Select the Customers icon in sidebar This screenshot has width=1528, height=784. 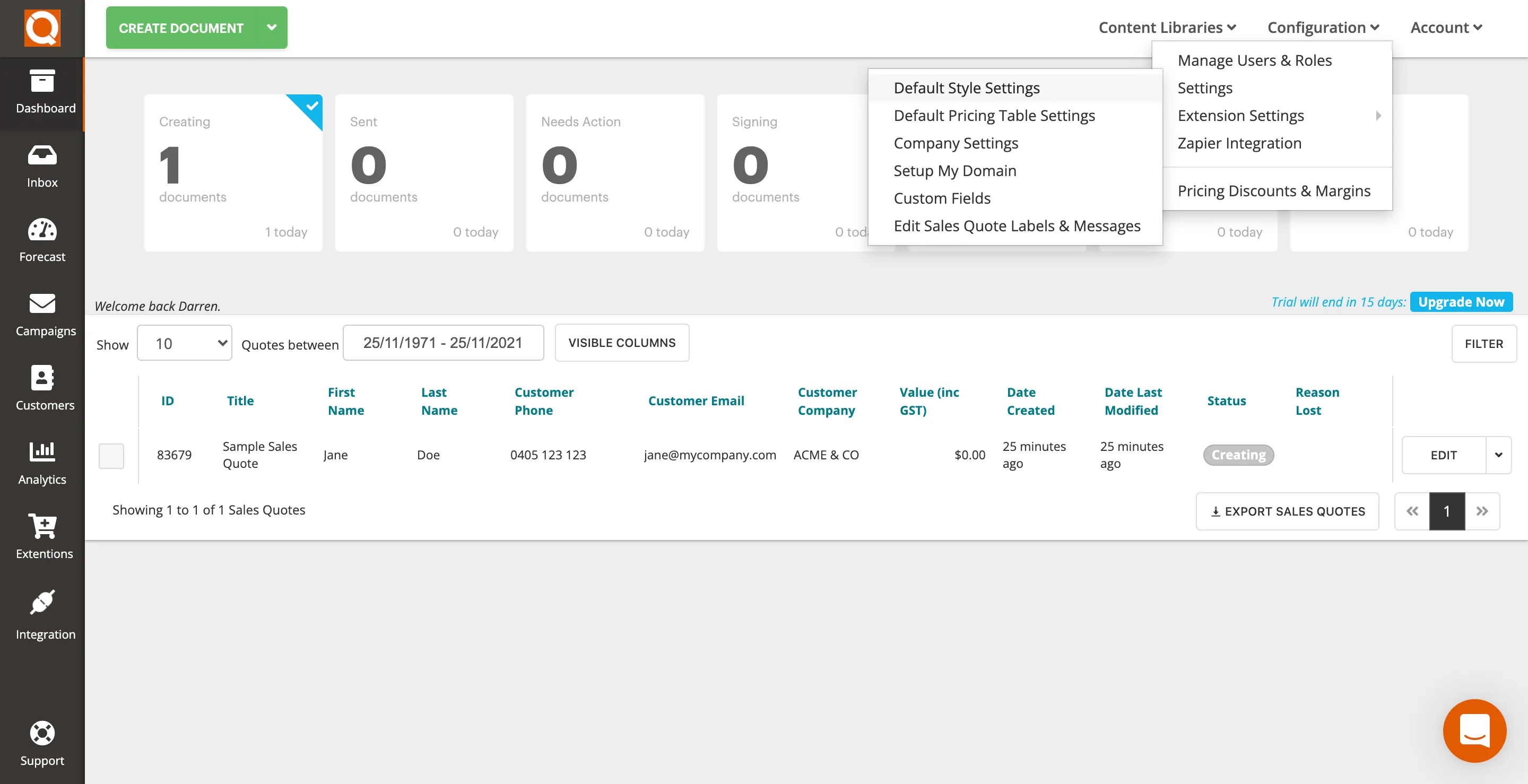point(41,378)
